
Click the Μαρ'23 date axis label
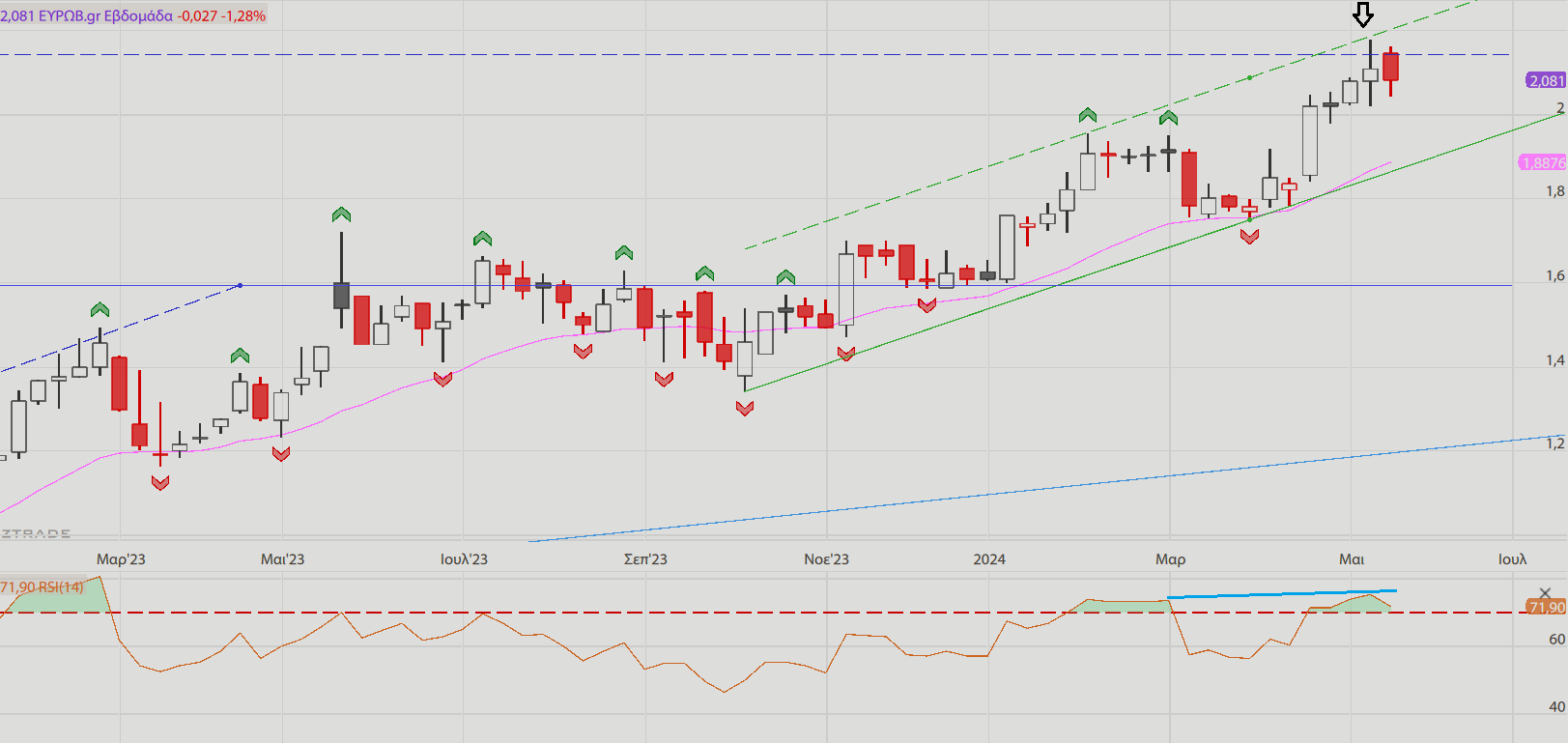[121, 559]
